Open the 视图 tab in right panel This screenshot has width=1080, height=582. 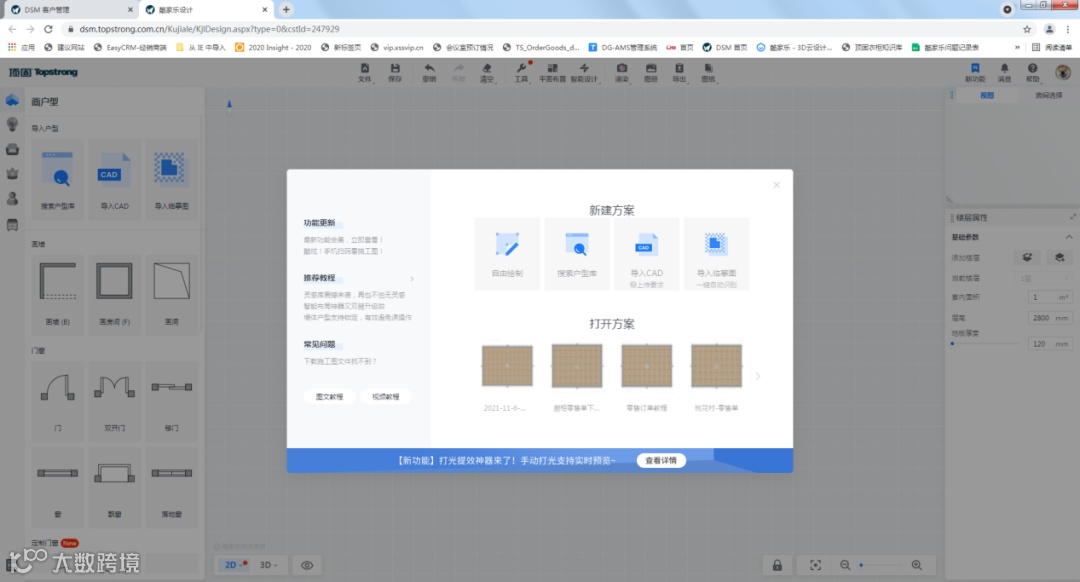[x=987, y=95]
